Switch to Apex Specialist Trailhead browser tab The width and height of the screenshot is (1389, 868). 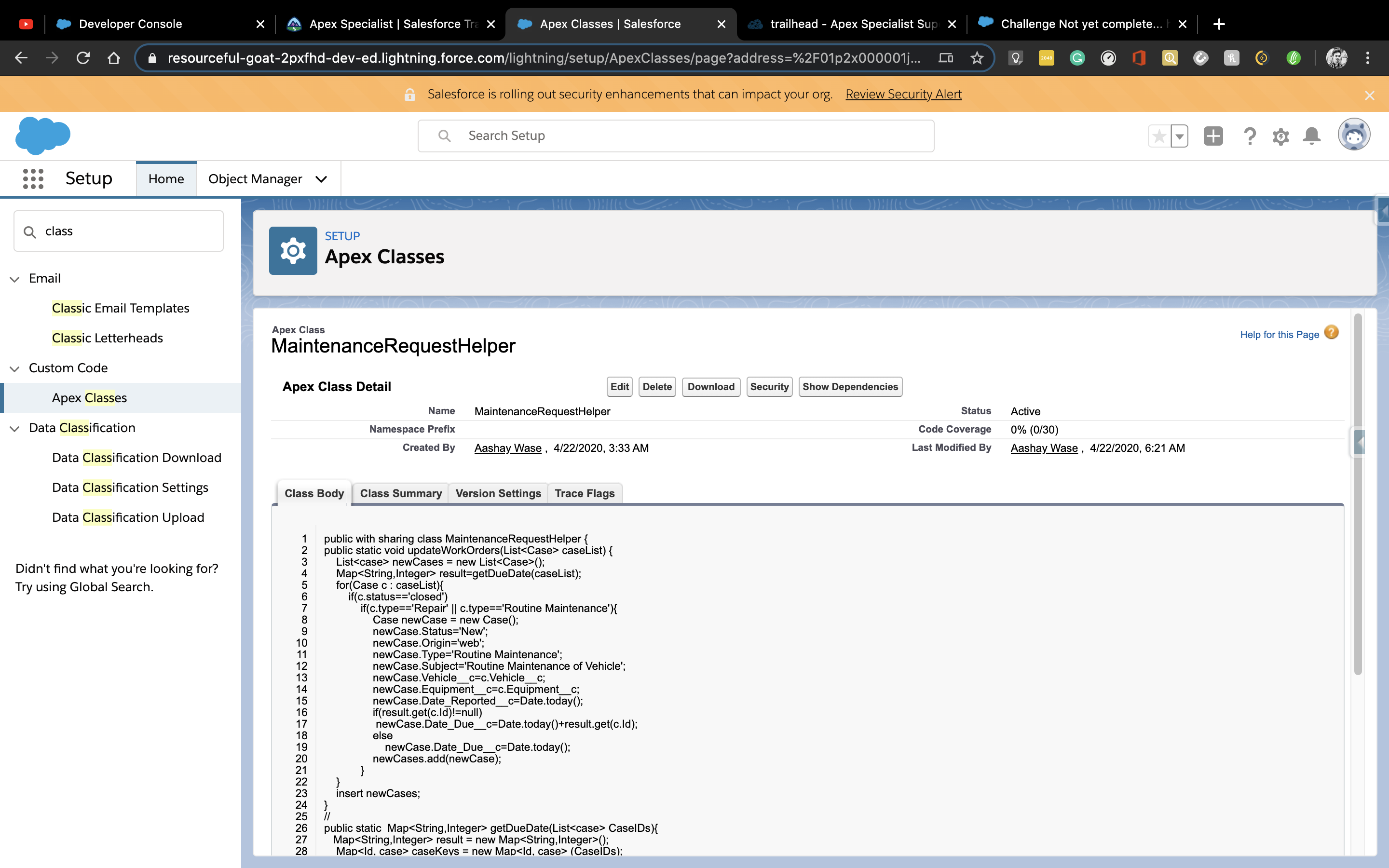pos(392,24)
